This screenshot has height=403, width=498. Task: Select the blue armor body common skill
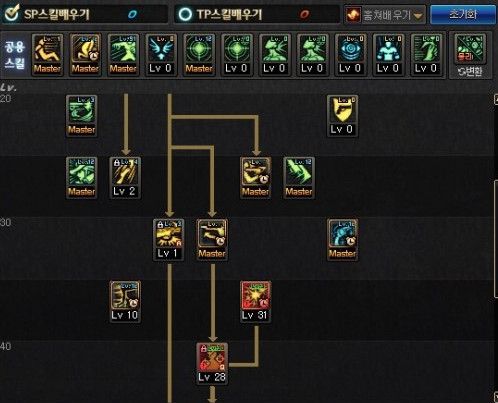(x=388, y=55)
